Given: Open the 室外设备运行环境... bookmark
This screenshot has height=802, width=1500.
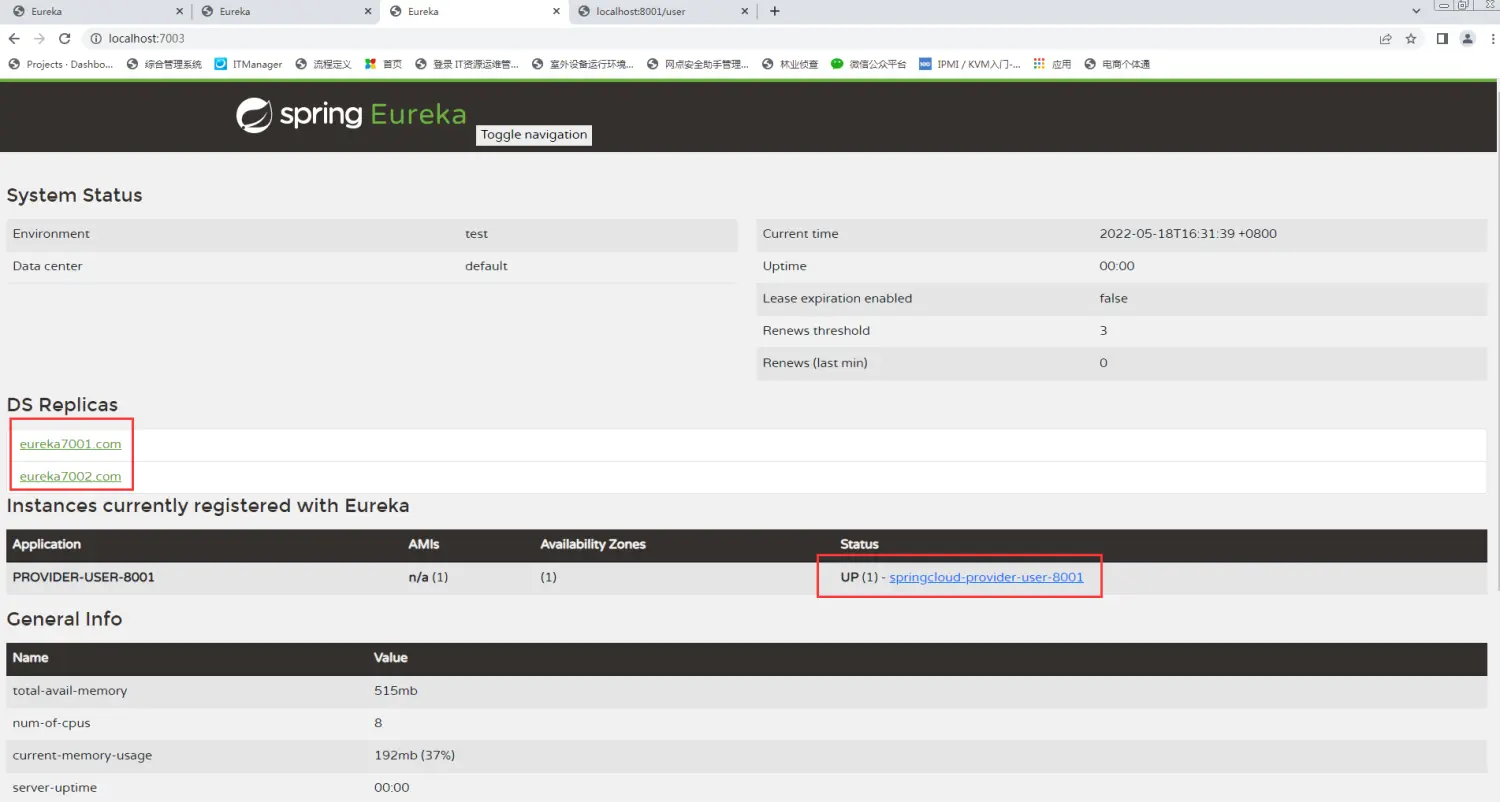Looking at the screenshot, I should coord(582,64).
